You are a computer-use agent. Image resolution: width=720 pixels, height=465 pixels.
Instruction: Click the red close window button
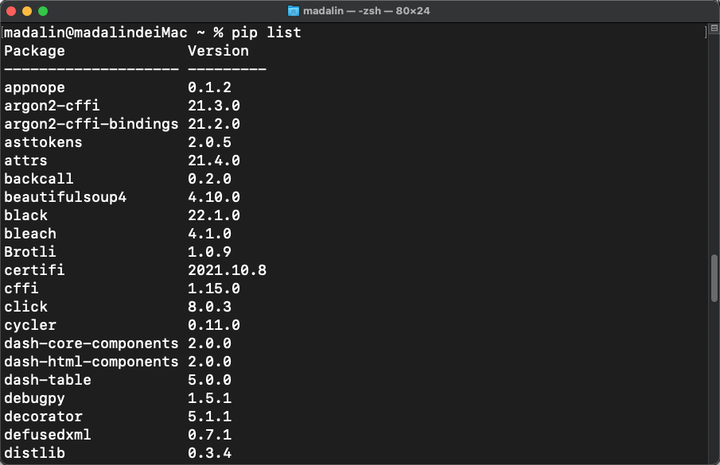pyautogui.click(x=11, y=11)
